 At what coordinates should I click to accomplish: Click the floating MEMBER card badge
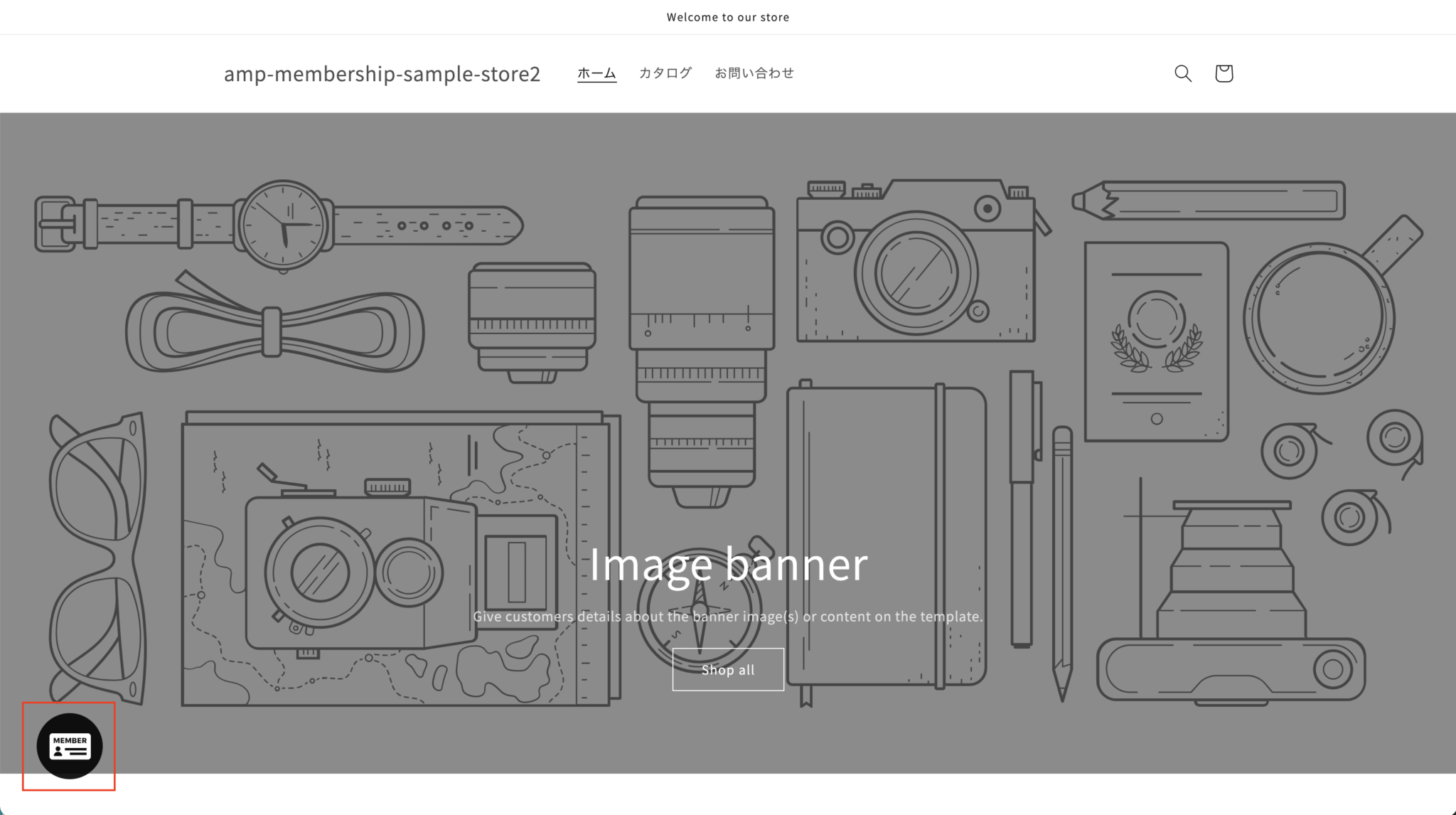[70, 746]
